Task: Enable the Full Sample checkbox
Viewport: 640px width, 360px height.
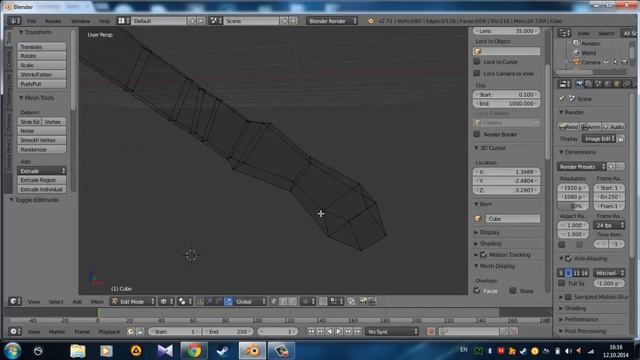Action: click(562, 282)
